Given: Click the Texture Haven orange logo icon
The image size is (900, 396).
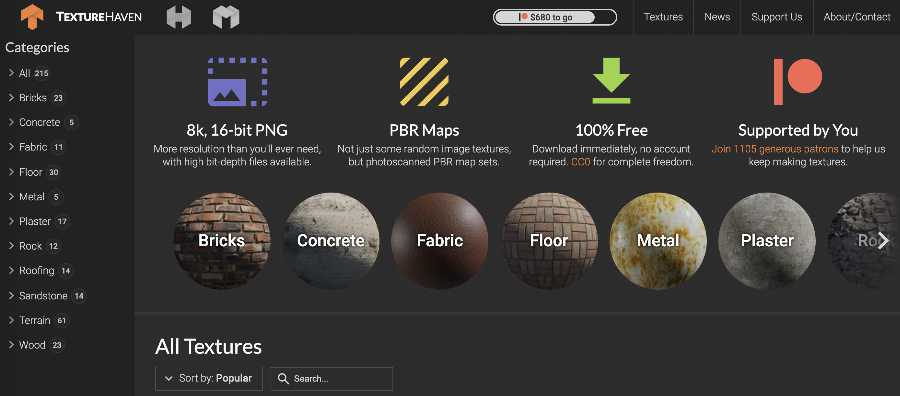Looking at the screenshot, I should (32, 17).
